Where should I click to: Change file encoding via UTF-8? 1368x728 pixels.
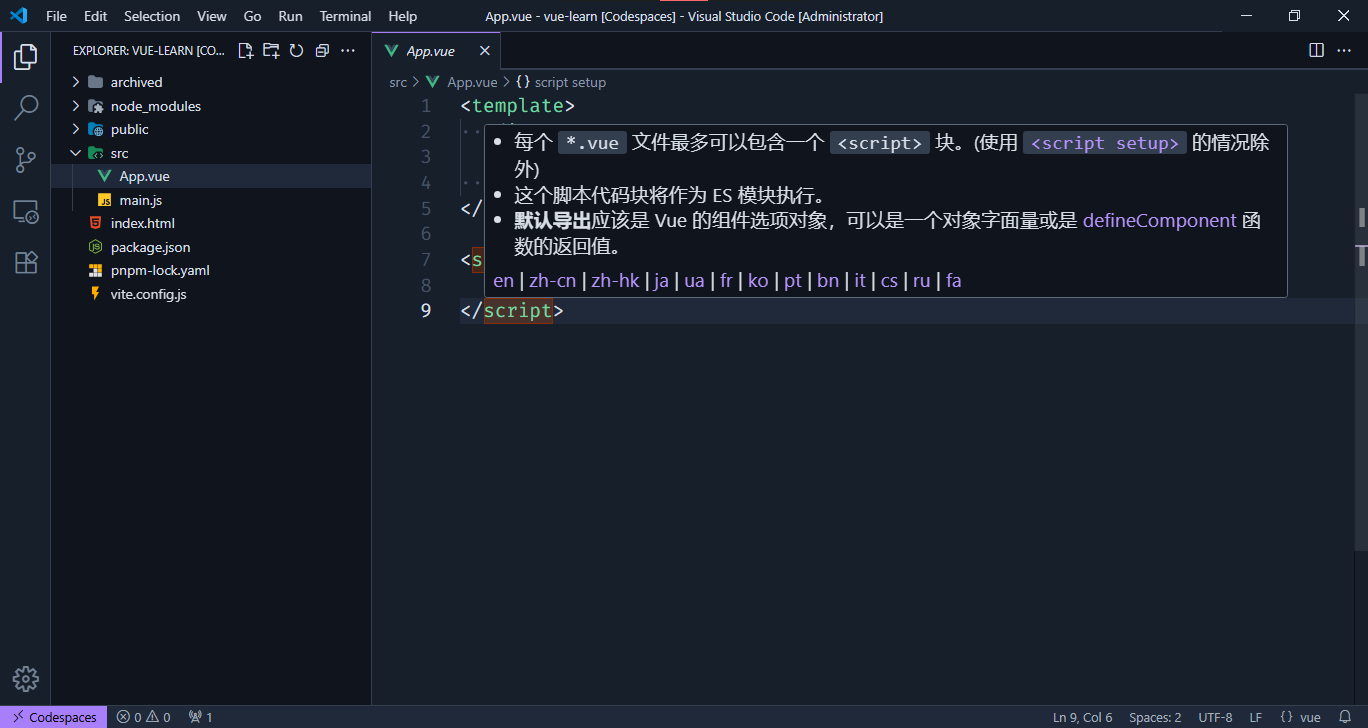1215,717
